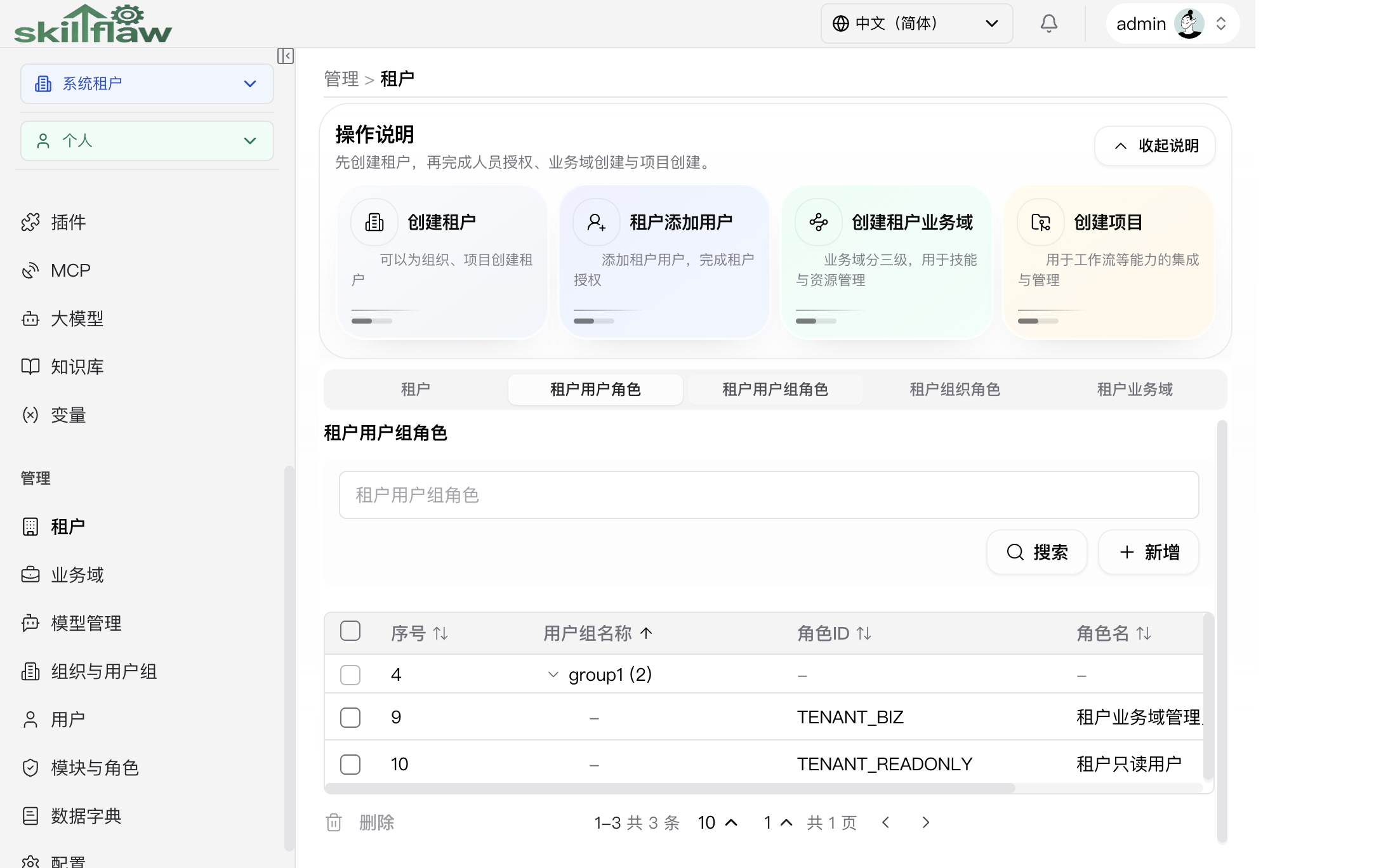Check the row 9 TENANT_BIZ checkbox

click(350, 718)
